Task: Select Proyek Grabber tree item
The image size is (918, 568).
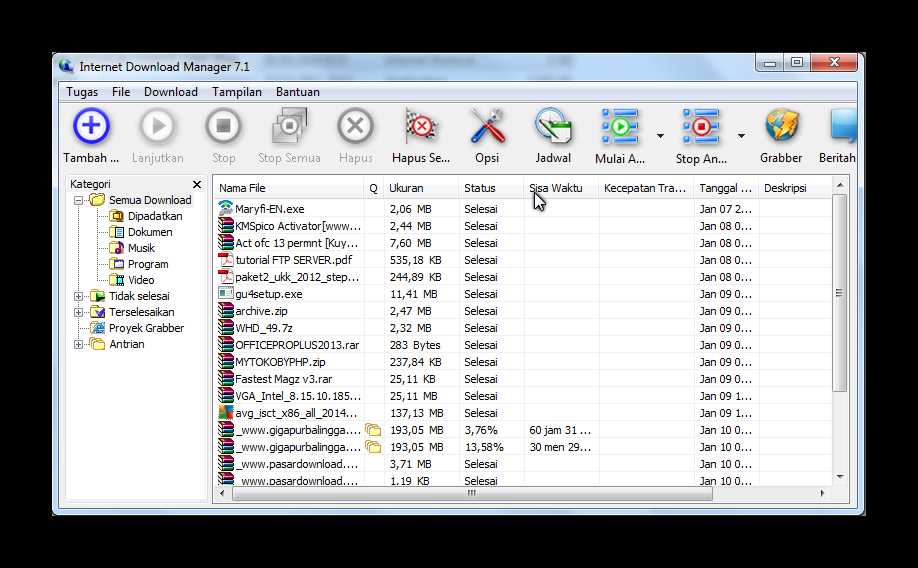Action: (146, 328)
